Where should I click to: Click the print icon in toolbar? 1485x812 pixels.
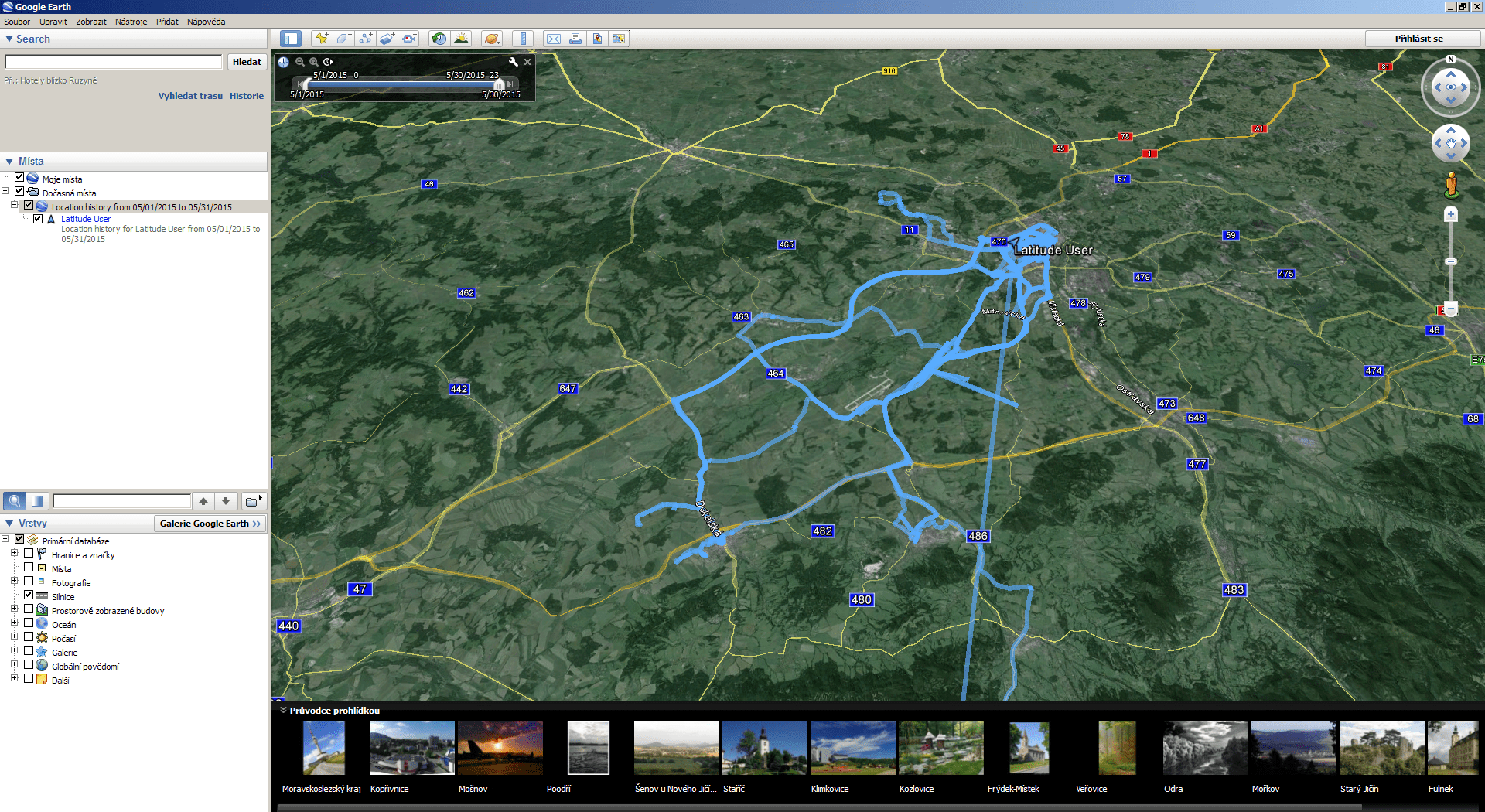[575, 39]
